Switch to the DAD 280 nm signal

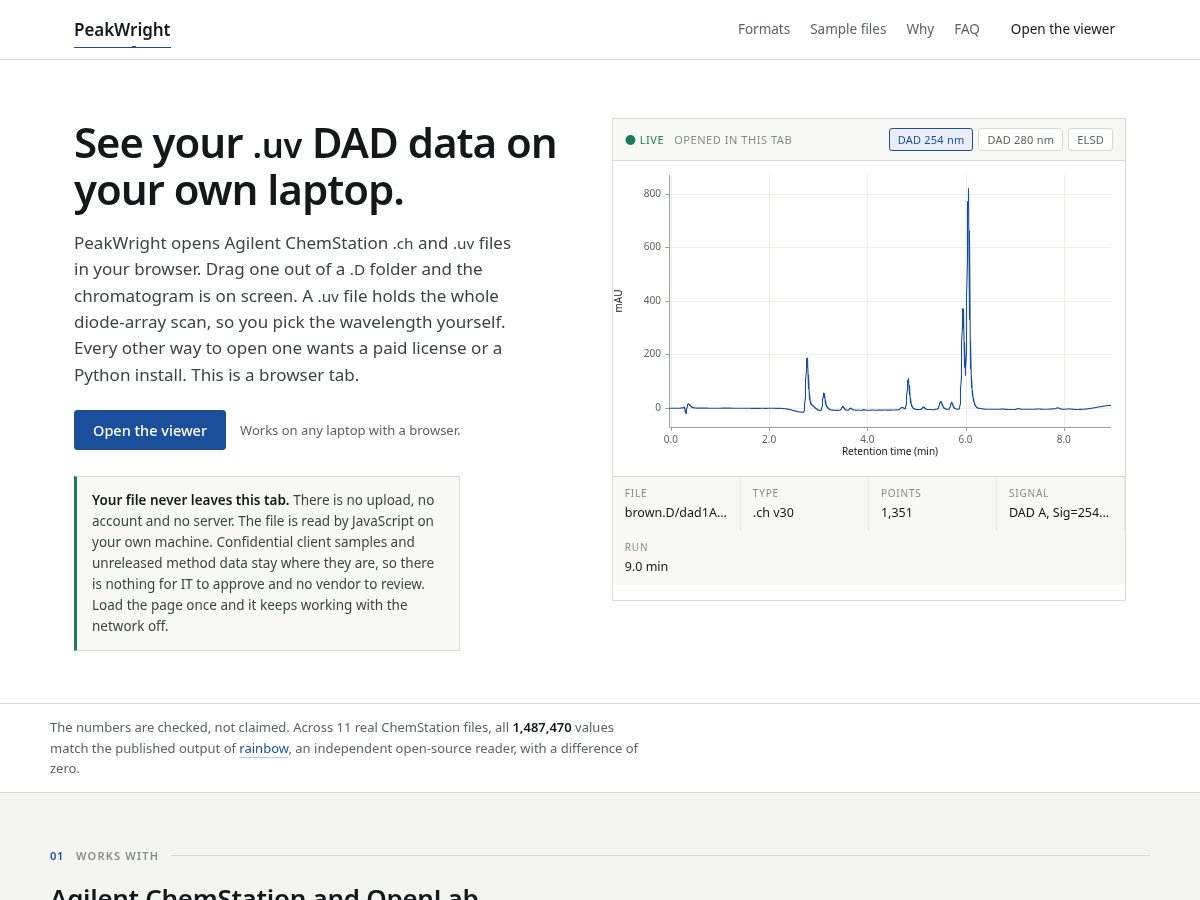click(1020, 140)
